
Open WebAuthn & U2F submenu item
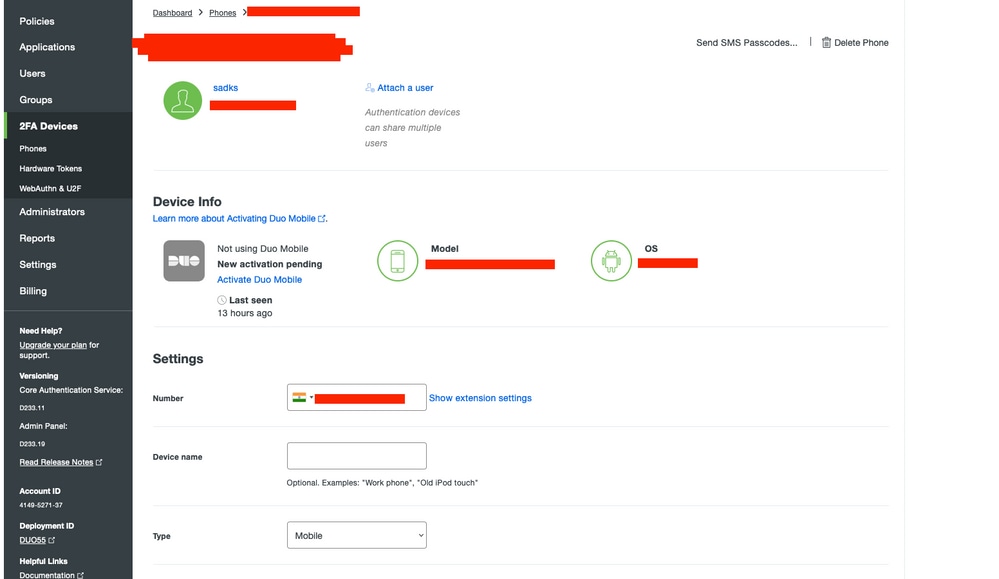[50, 189]
